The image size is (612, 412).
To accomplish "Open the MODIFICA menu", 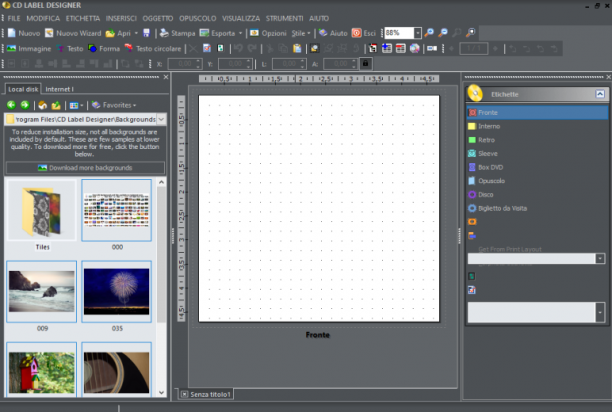I will pos(43,18).
